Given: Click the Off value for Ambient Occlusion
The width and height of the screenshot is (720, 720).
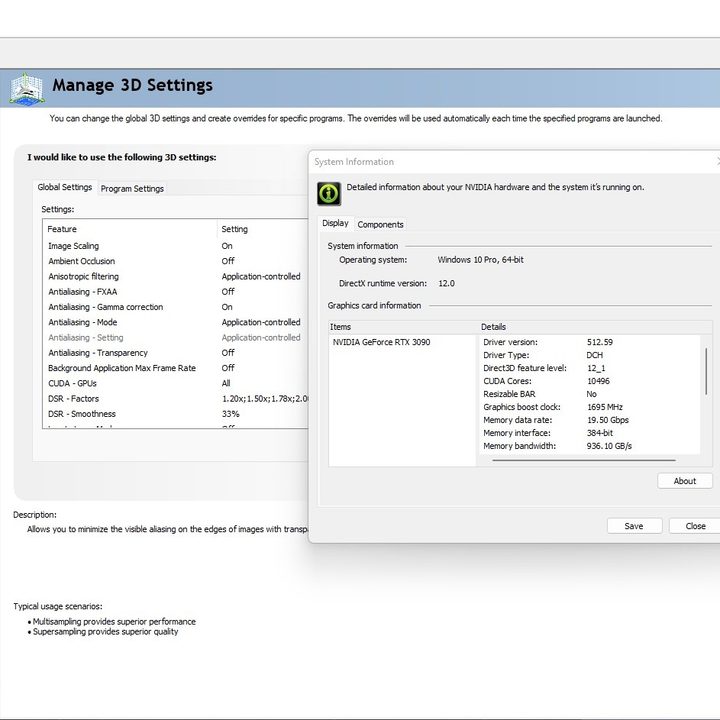Looking at the screenshot, I should (x=228, y=261).
